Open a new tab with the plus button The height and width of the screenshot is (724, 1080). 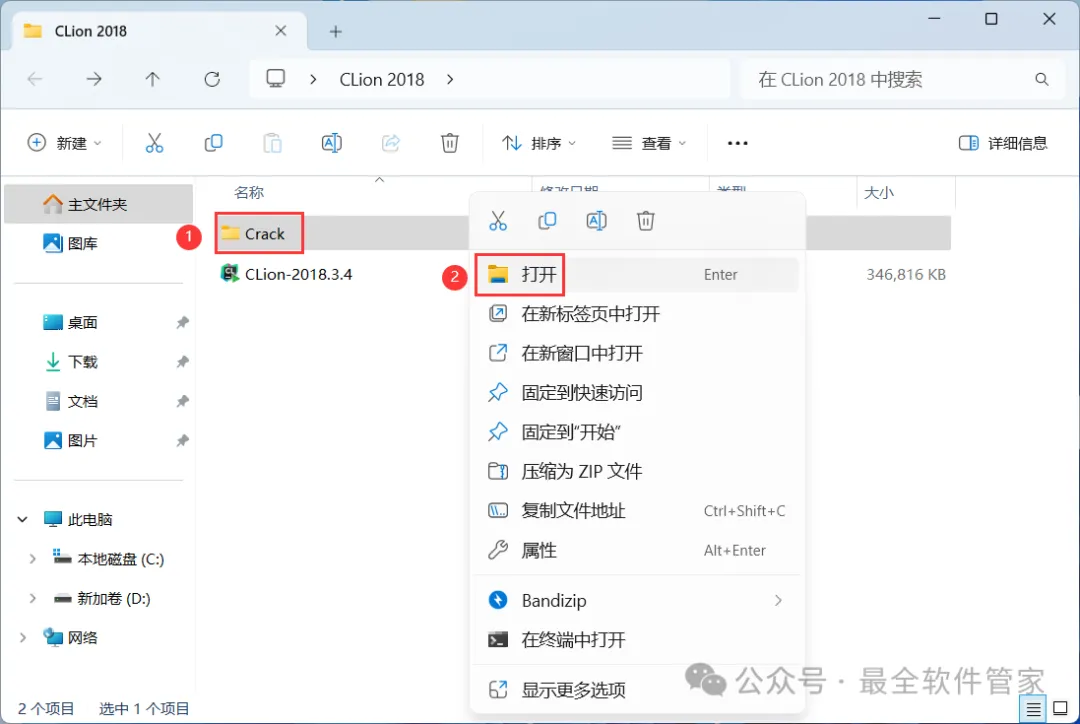[335, 32]
